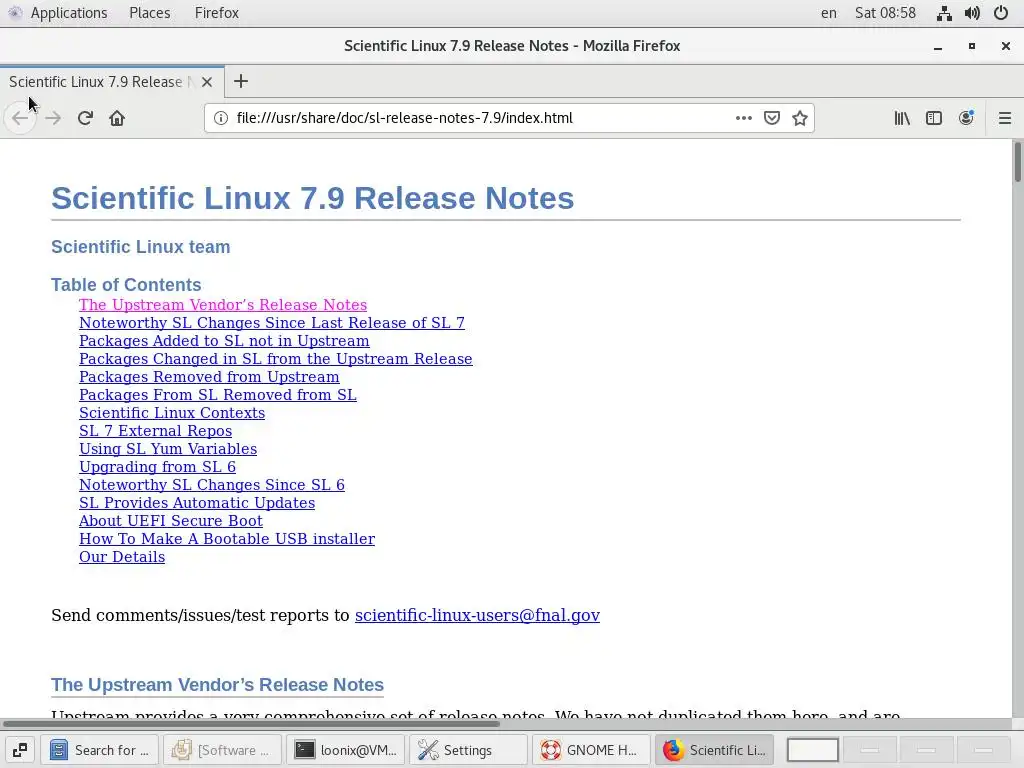Screen dimensions: 1024x768
Task: Select first workspace in workspace switcher
Action: pos(813,750)
